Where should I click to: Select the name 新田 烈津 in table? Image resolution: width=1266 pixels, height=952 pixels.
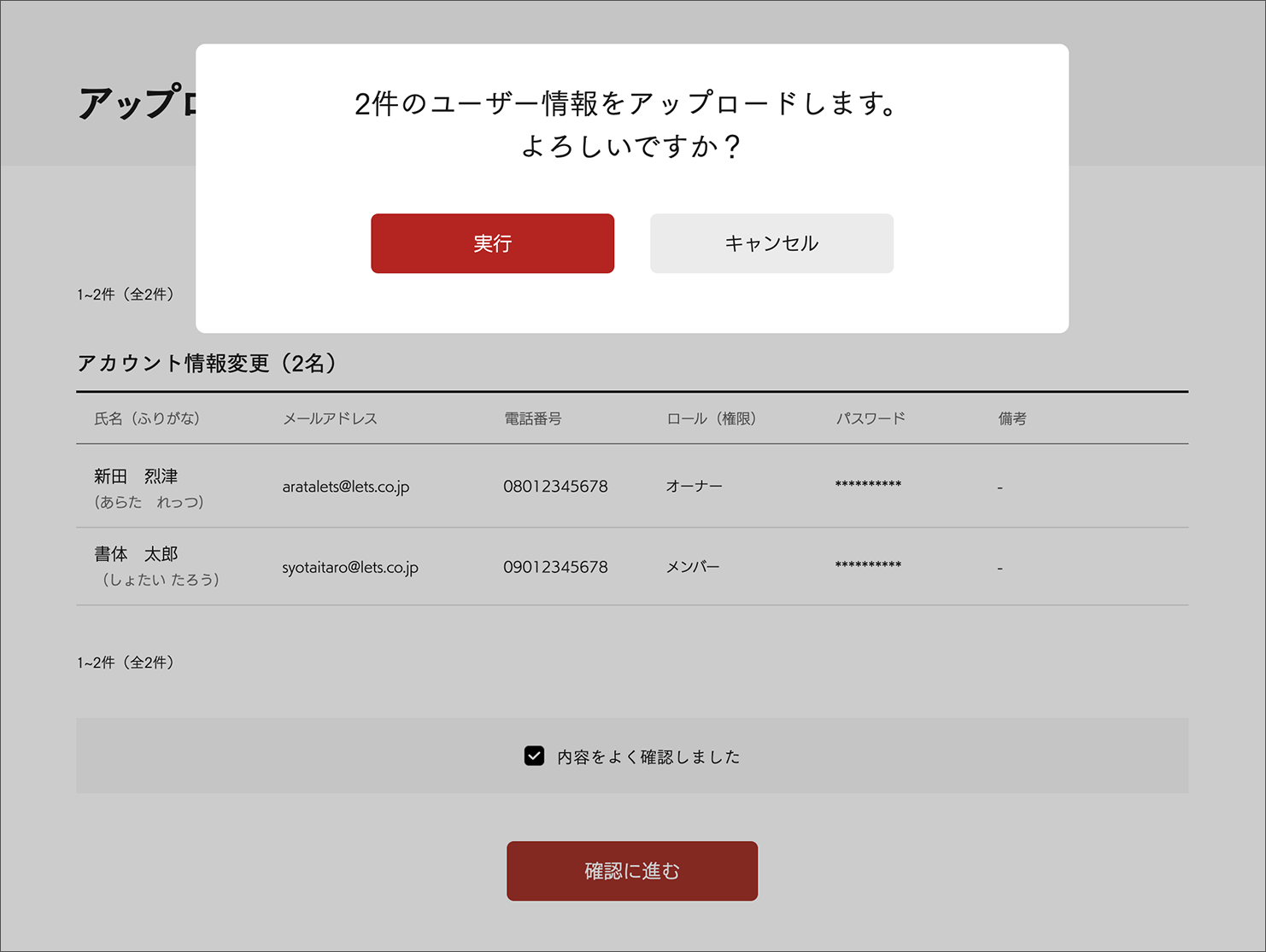pyautogui.click(x=136, y=476)
